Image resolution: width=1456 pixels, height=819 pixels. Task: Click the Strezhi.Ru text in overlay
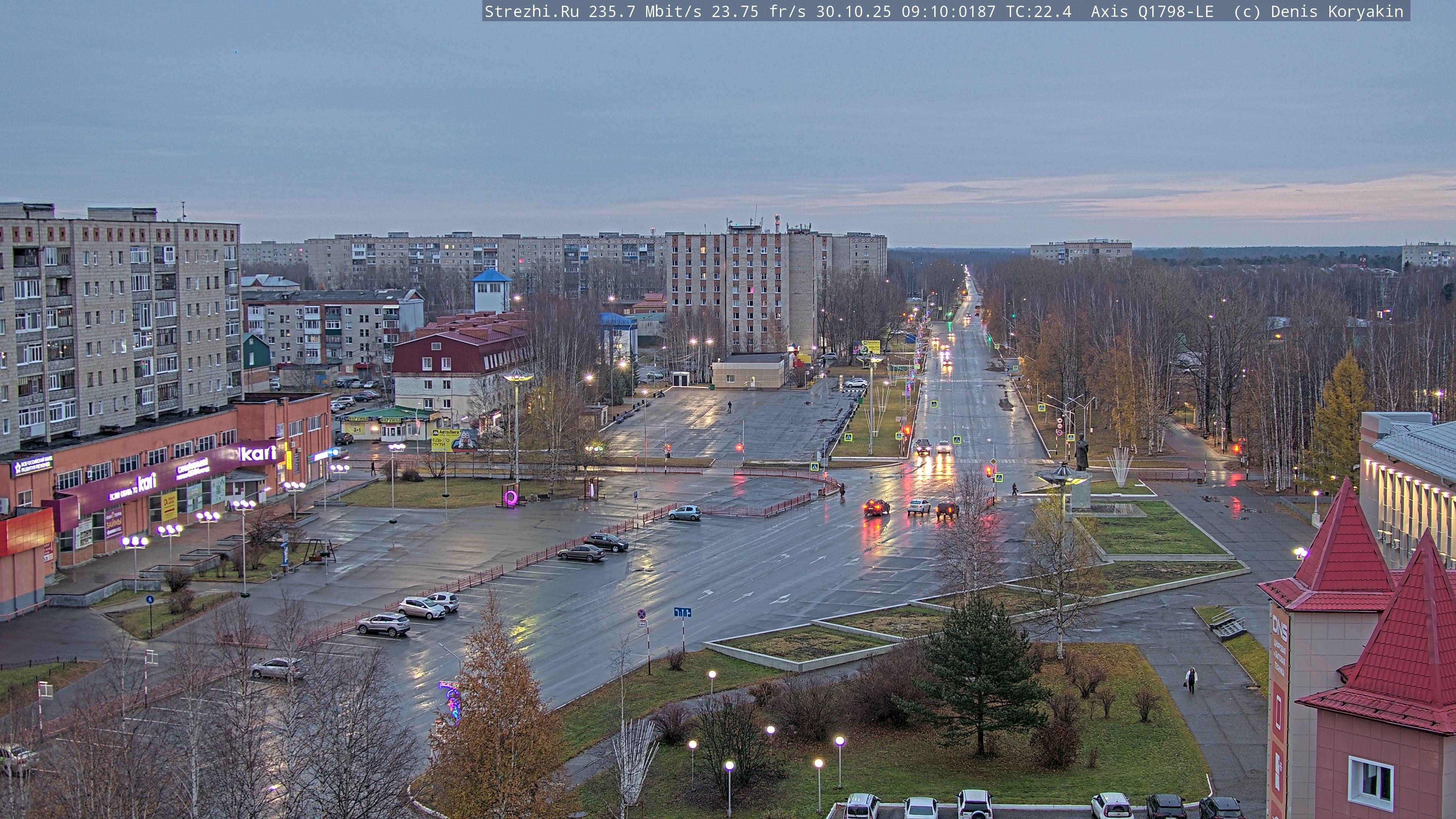point(531,11)
